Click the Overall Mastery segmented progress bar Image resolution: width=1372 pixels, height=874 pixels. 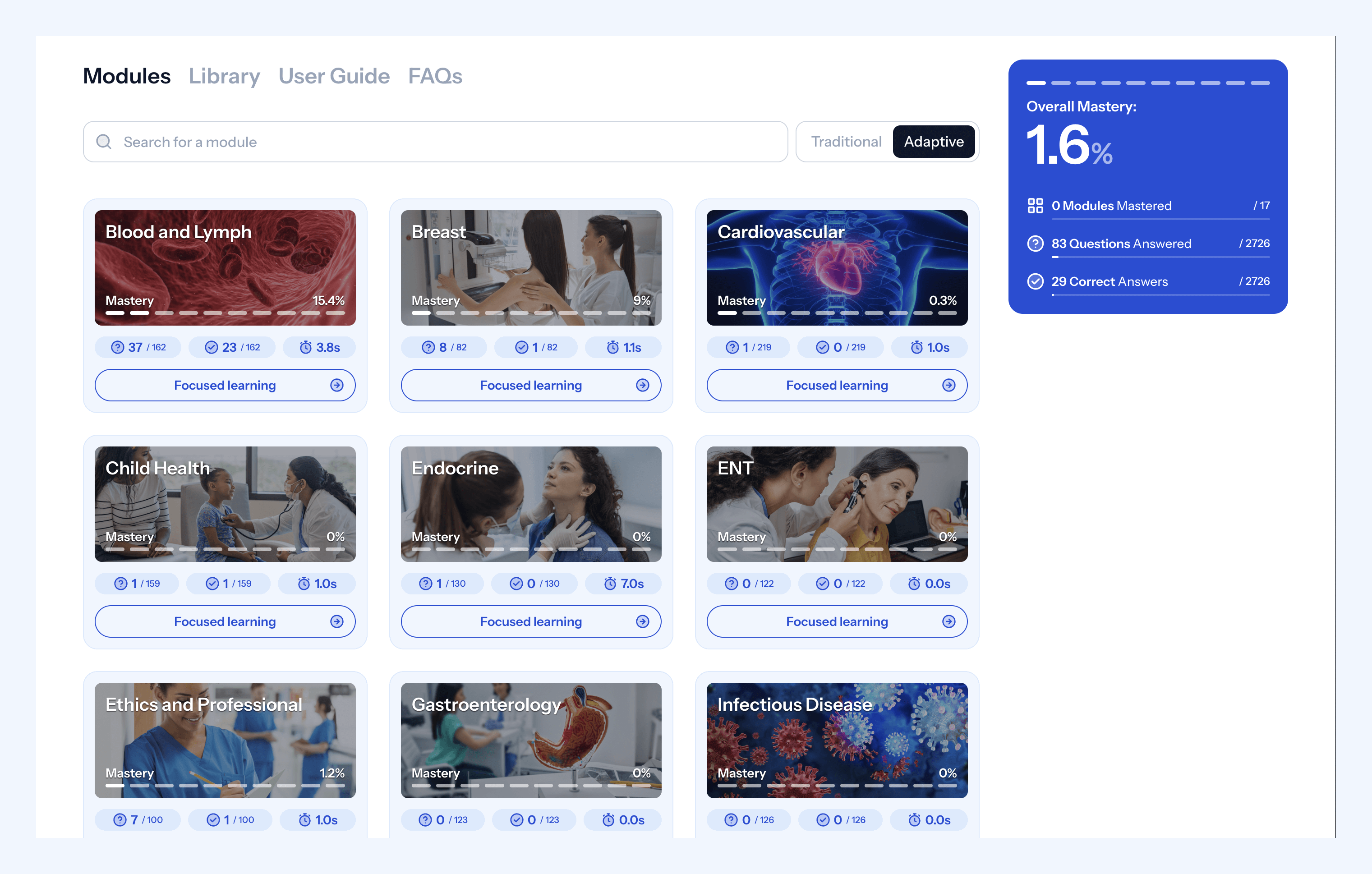[x=1148, y=83]
